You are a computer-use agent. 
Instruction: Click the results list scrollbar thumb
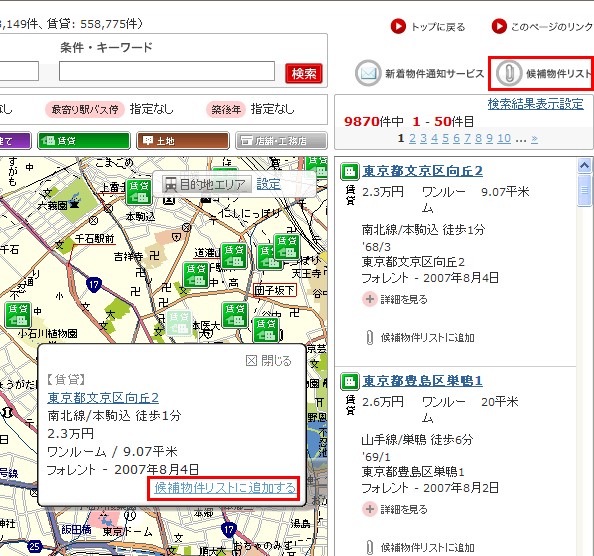point(584,191)
